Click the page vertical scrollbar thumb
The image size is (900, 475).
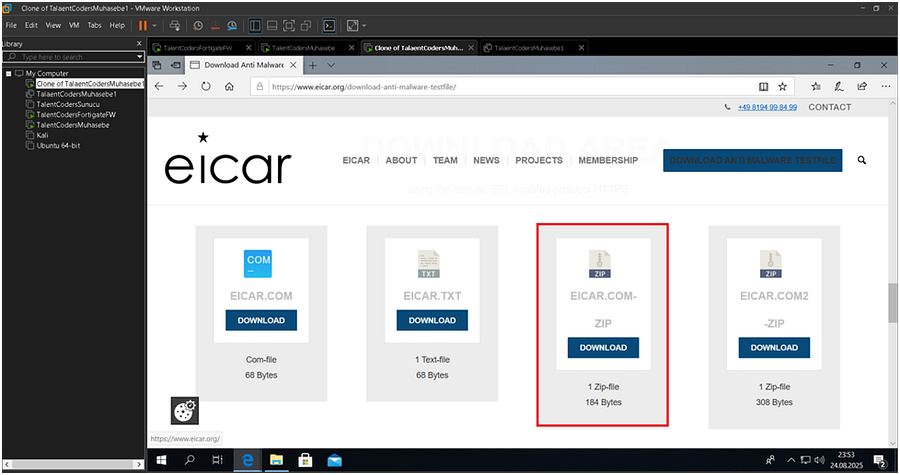[x=893, y=303]
